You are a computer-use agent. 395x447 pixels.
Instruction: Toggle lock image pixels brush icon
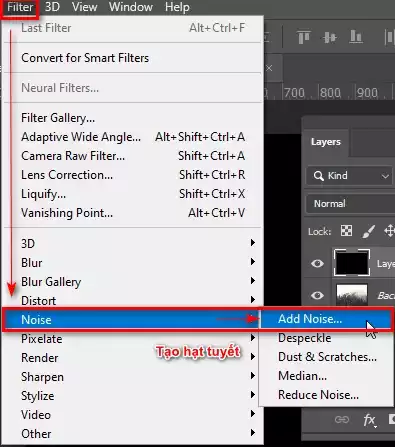click(369, 231)
